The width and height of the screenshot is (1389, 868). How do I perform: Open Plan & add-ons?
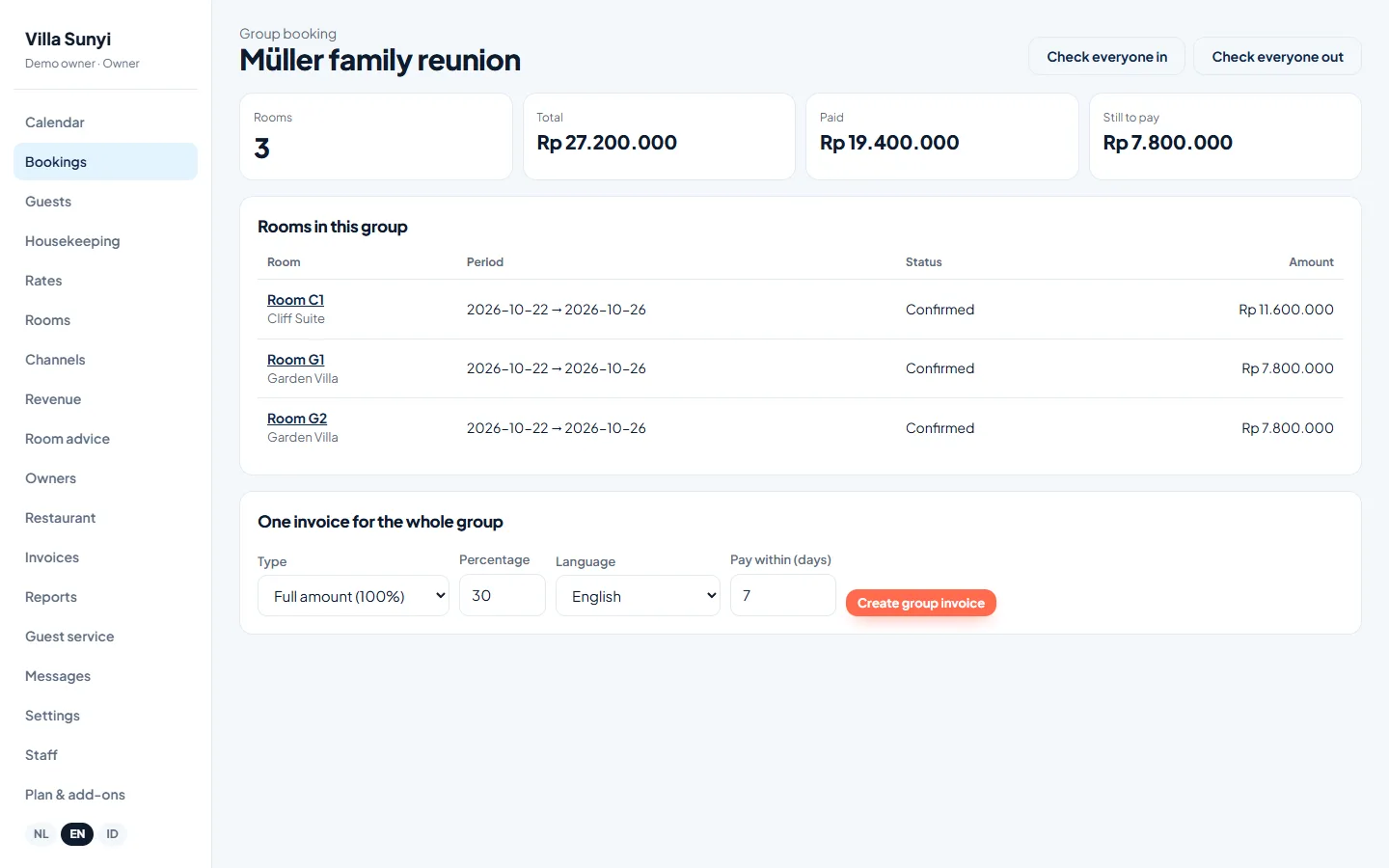point(105,795)
